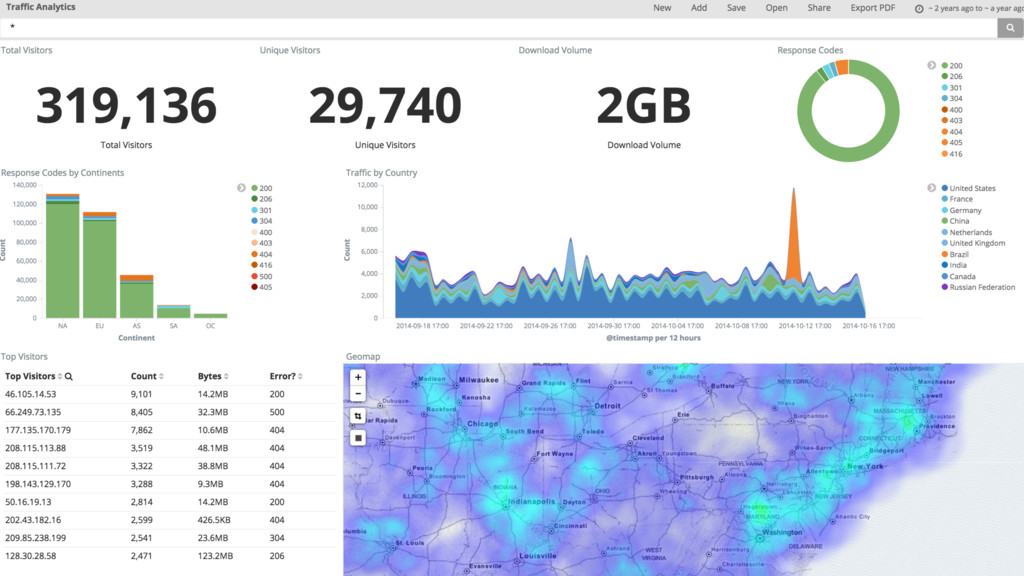
Task: Click IP address 209.85.238.199
Action: click(35, 538)
